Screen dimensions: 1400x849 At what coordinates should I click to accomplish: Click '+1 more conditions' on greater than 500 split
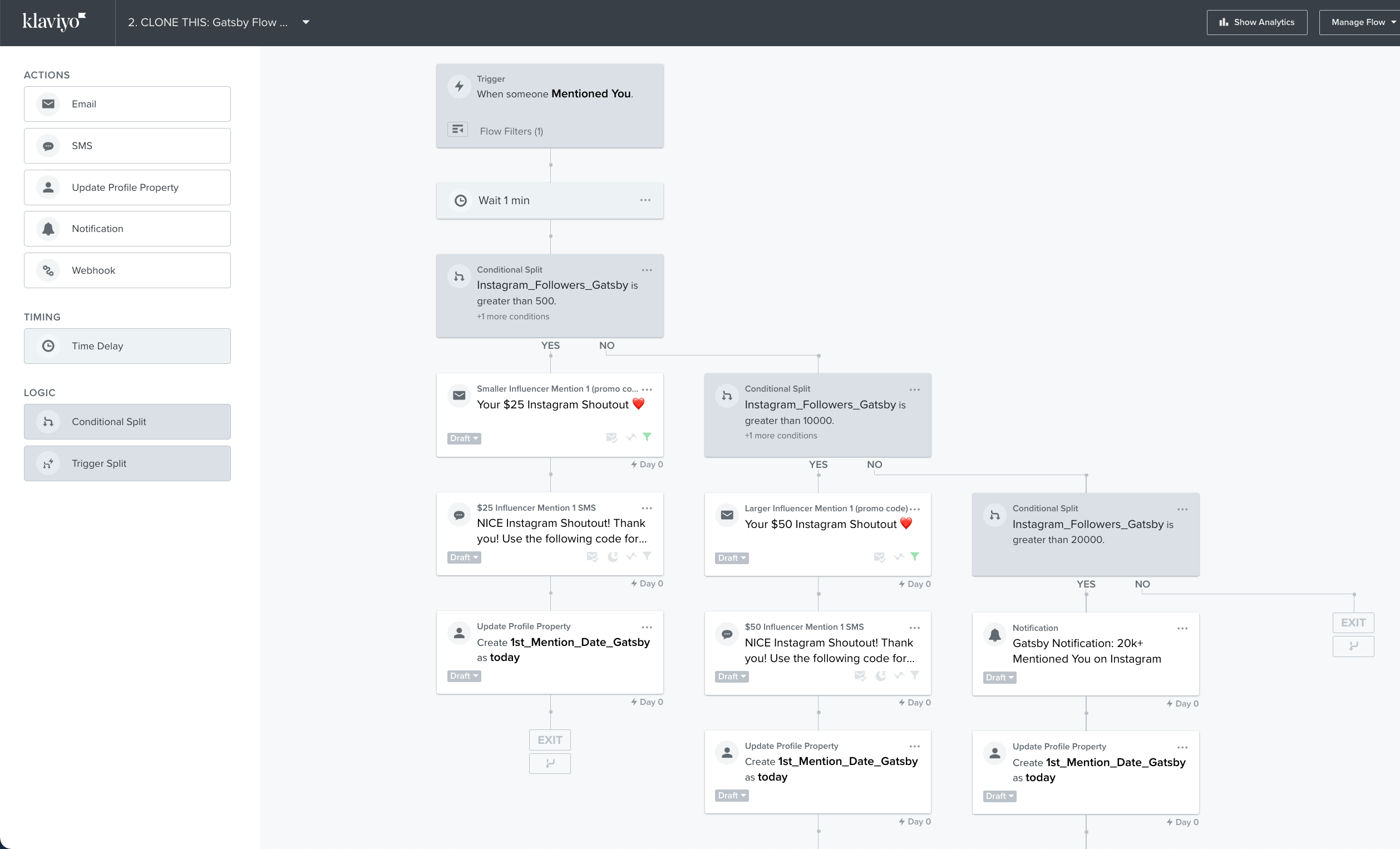[x=513, y=317]
